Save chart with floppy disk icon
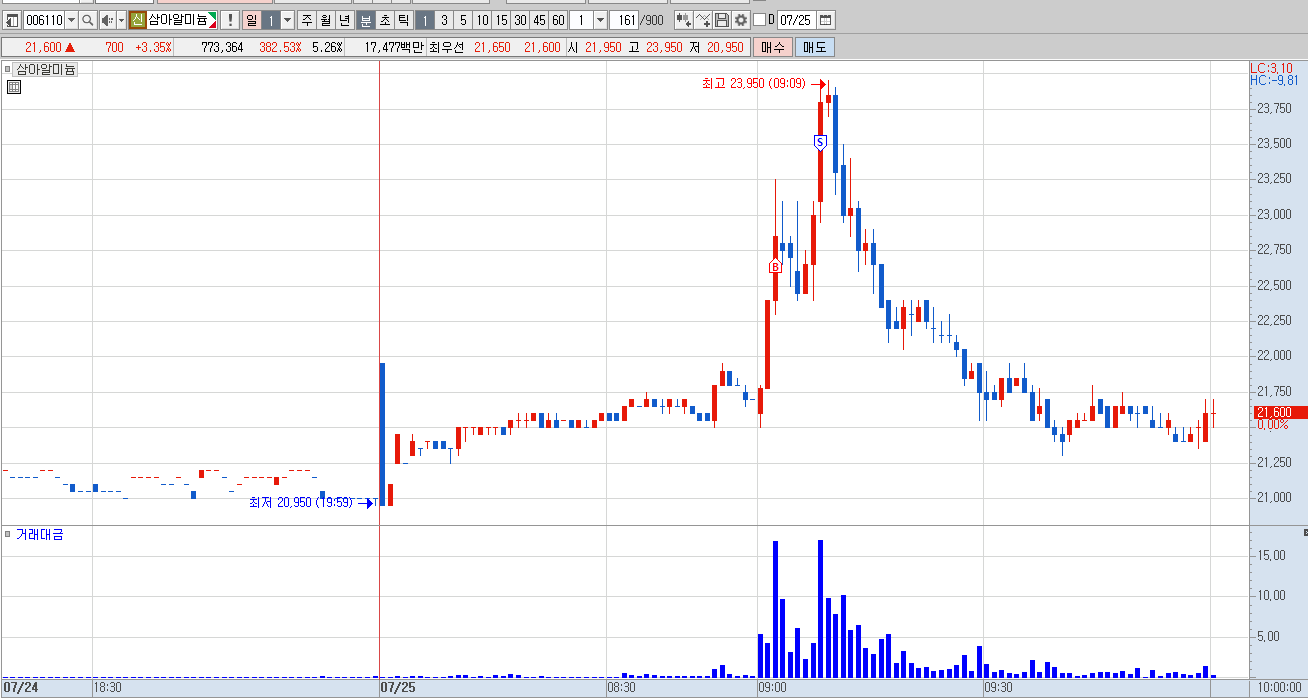This screenshot has height=698, width=1308. (722, 20)
